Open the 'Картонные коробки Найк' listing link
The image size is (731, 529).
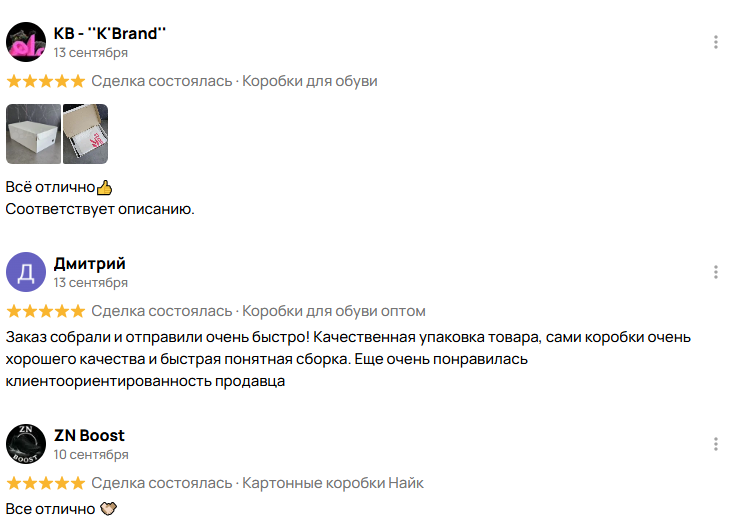click(x=333, y=483)
